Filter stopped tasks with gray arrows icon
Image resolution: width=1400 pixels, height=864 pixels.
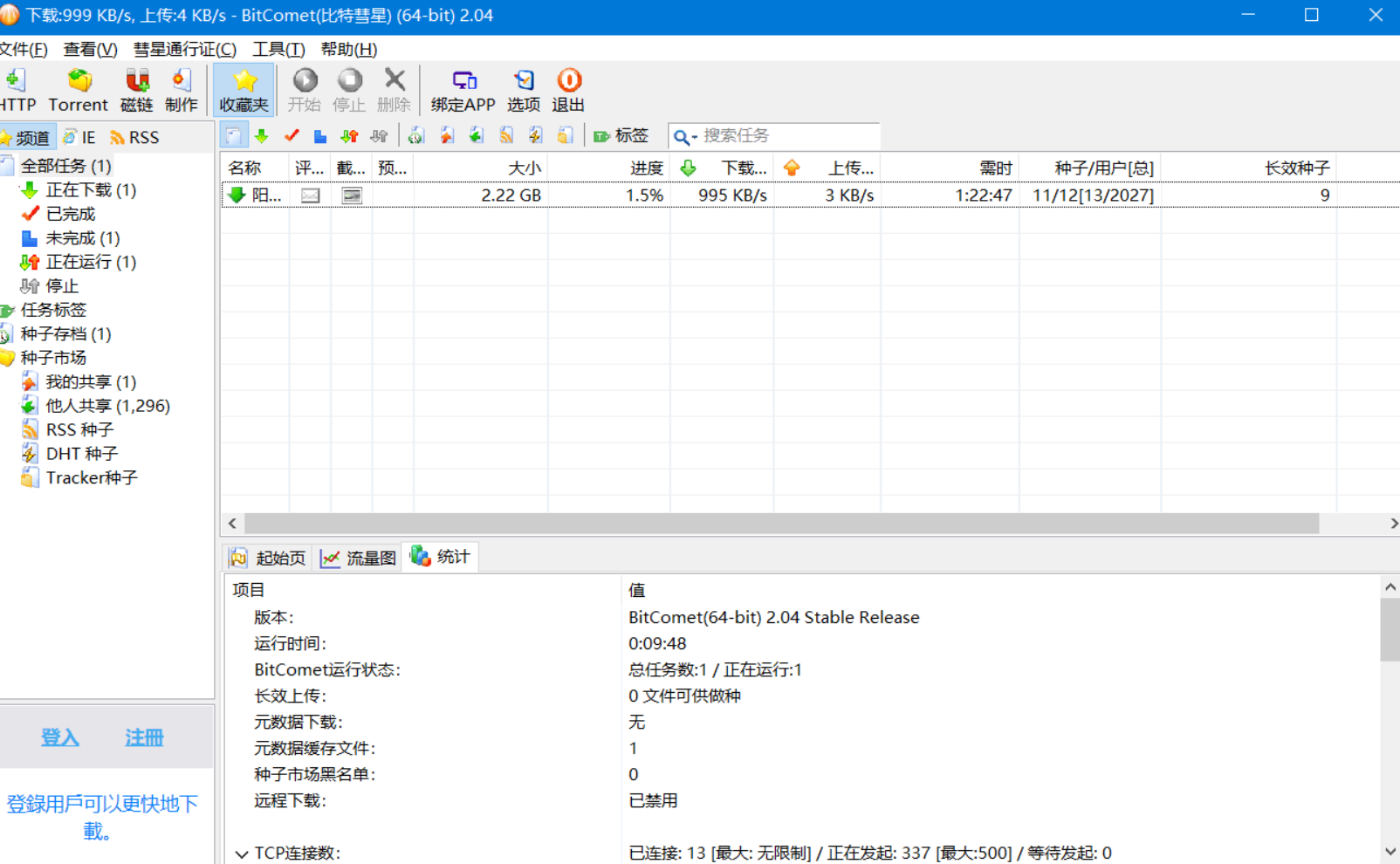tap(379, 135)
